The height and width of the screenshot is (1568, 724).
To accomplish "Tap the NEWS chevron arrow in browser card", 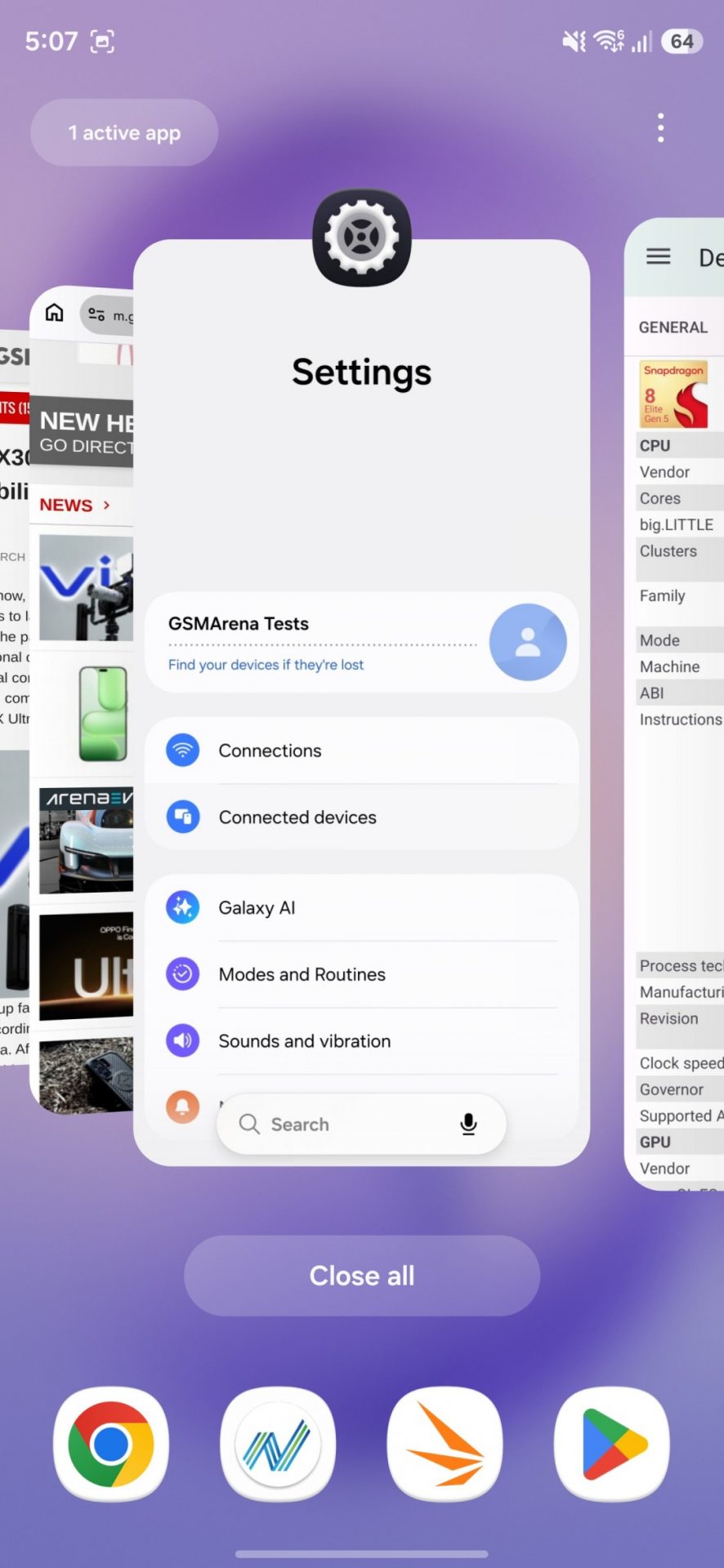I will pyautogui.click(x=106, y=505).
